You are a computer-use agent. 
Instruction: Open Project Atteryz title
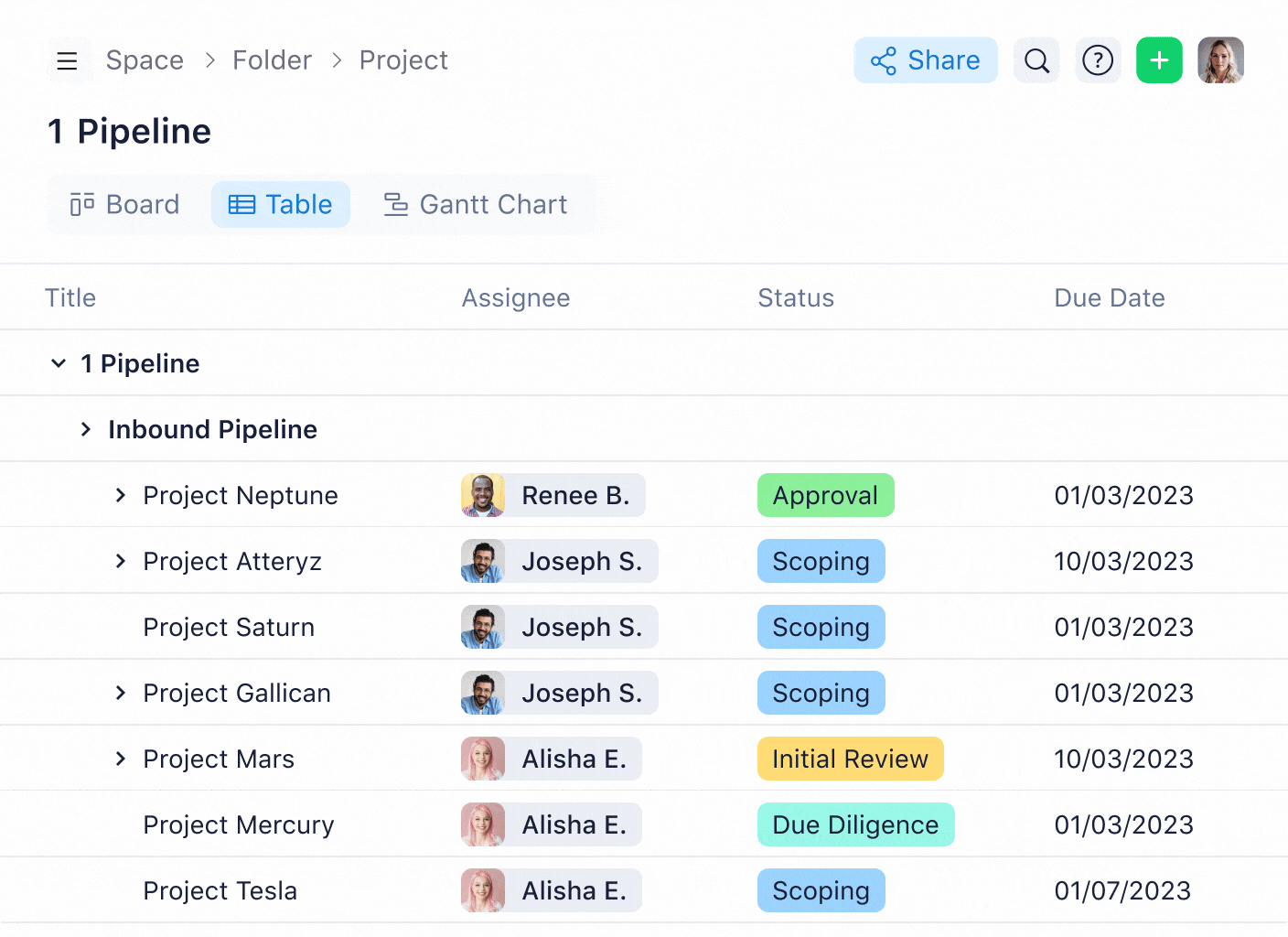click(232, 562)
